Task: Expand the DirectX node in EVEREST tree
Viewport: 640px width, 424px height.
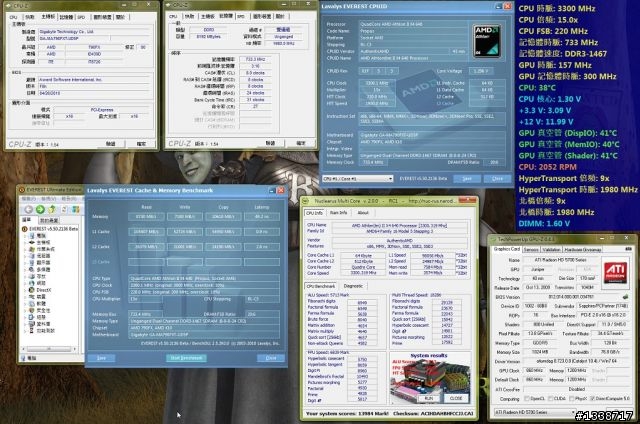Action: coord(25,290)
